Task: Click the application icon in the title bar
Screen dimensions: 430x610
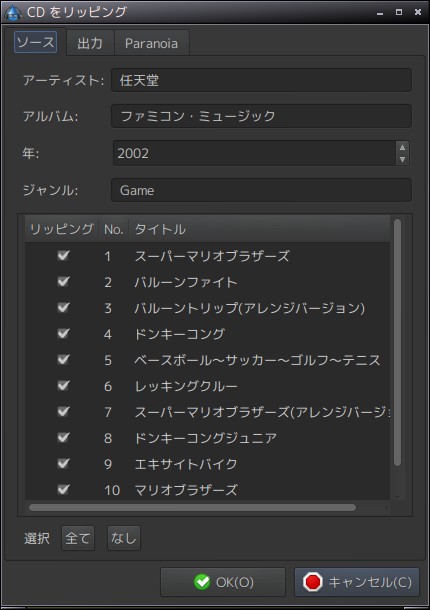Action: [x=12, y=12]
